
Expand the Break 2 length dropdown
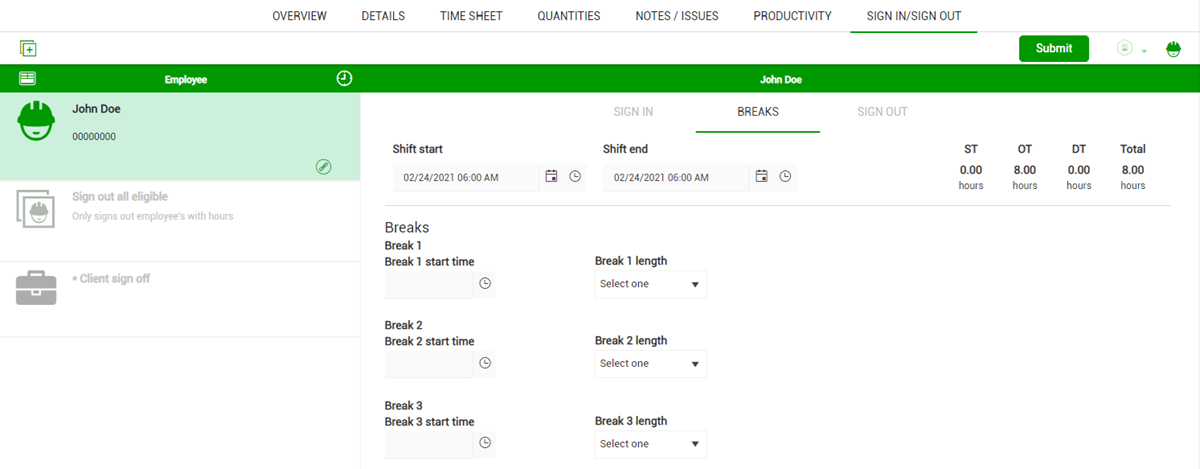coord(650,364)
